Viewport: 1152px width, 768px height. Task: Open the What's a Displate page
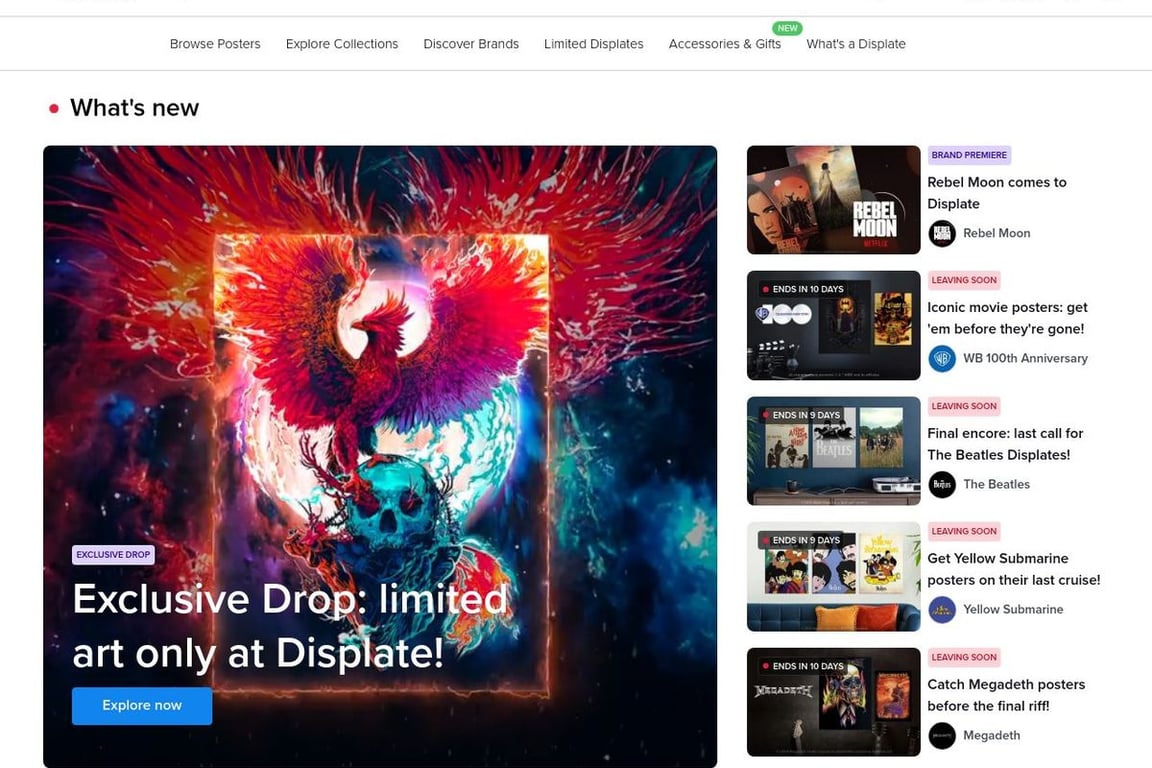click(856, 43)
